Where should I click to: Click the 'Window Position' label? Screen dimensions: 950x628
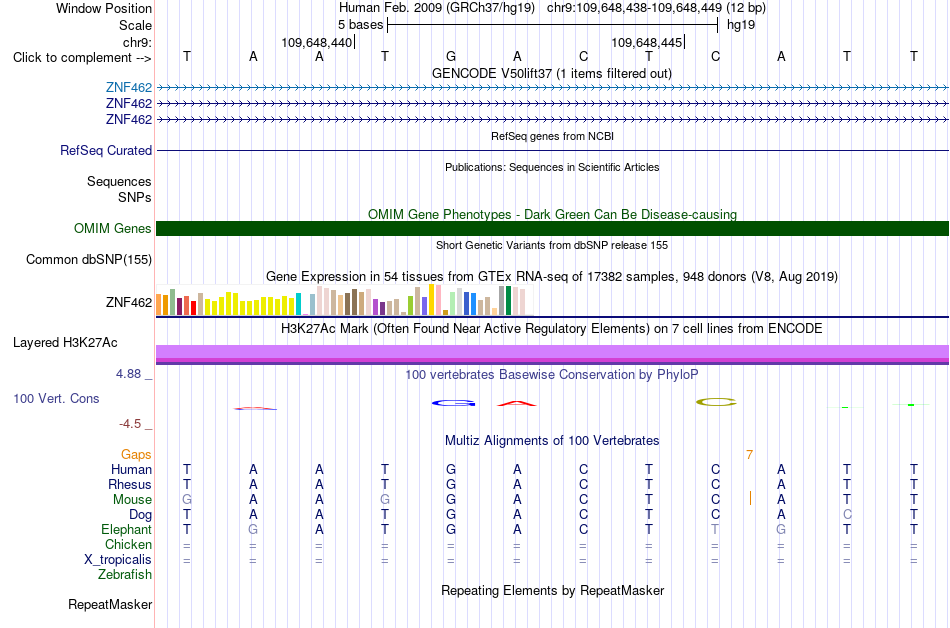tap(104, 8)
